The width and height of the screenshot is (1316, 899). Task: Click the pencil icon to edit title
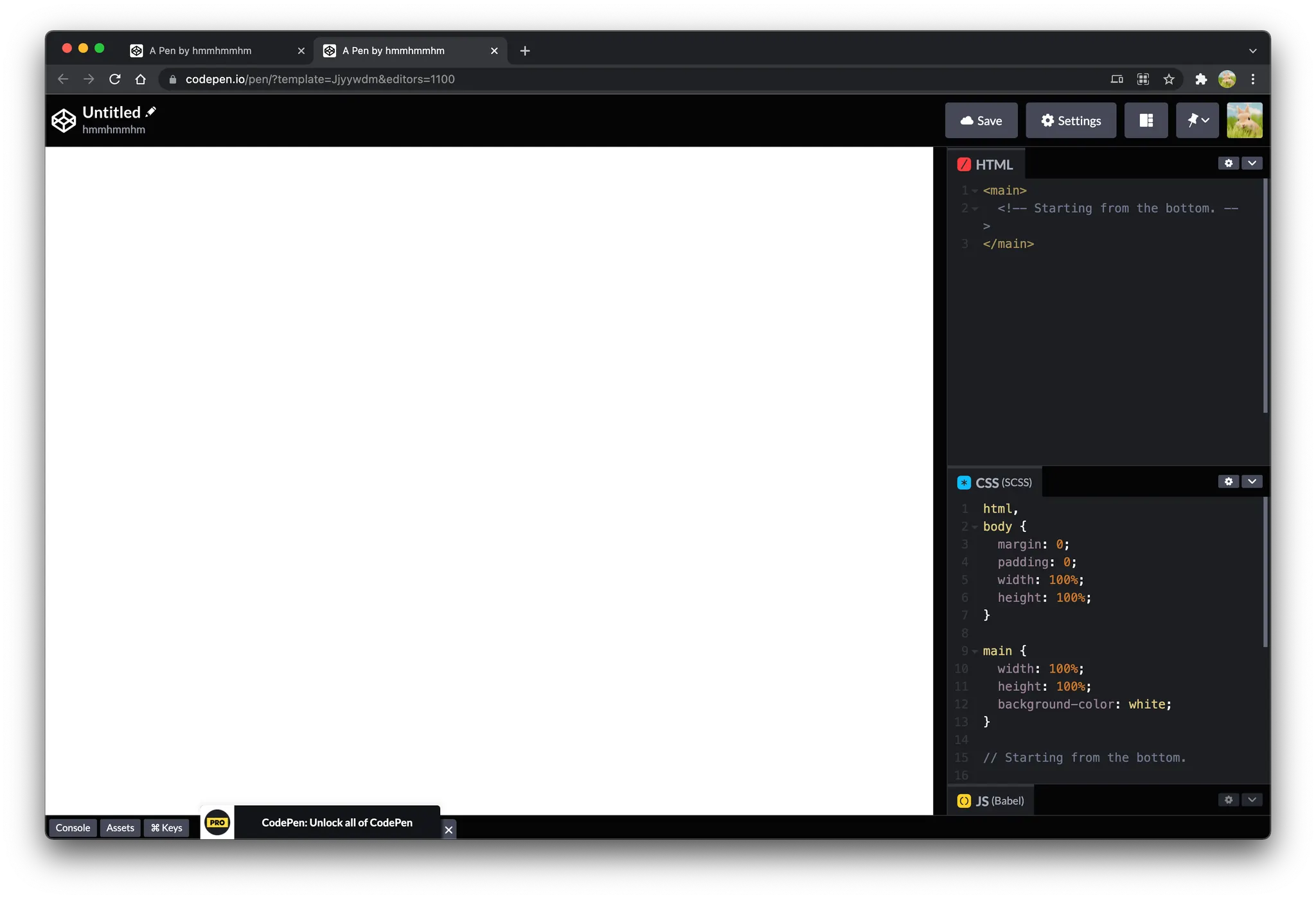(151, 112)
